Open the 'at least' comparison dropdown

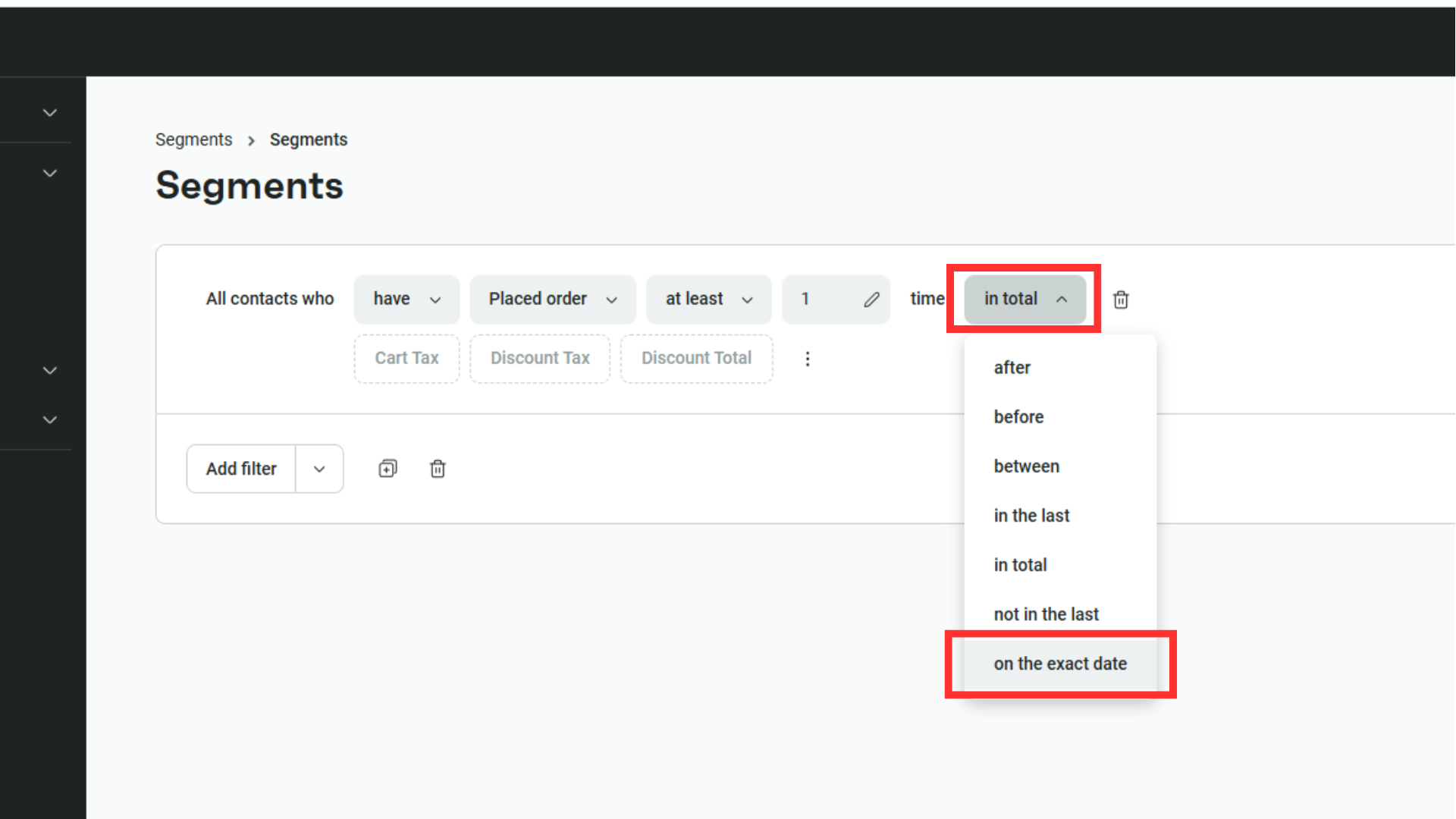pyautogui.click(x=708, y=300)
